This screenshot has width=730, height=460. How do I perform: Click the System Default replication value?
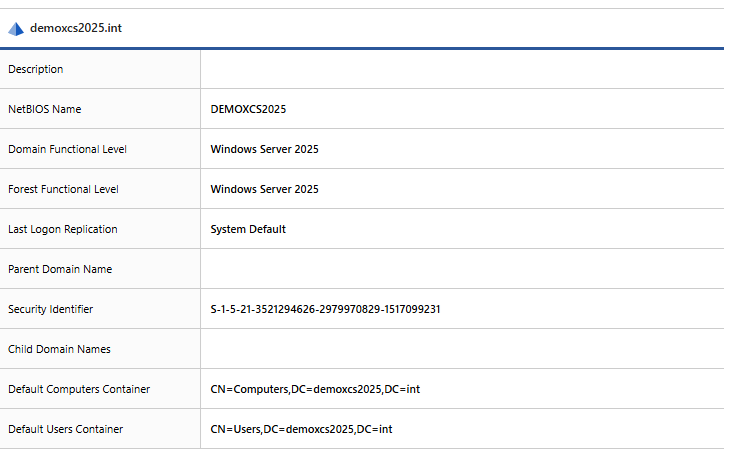tap(248, 229)
